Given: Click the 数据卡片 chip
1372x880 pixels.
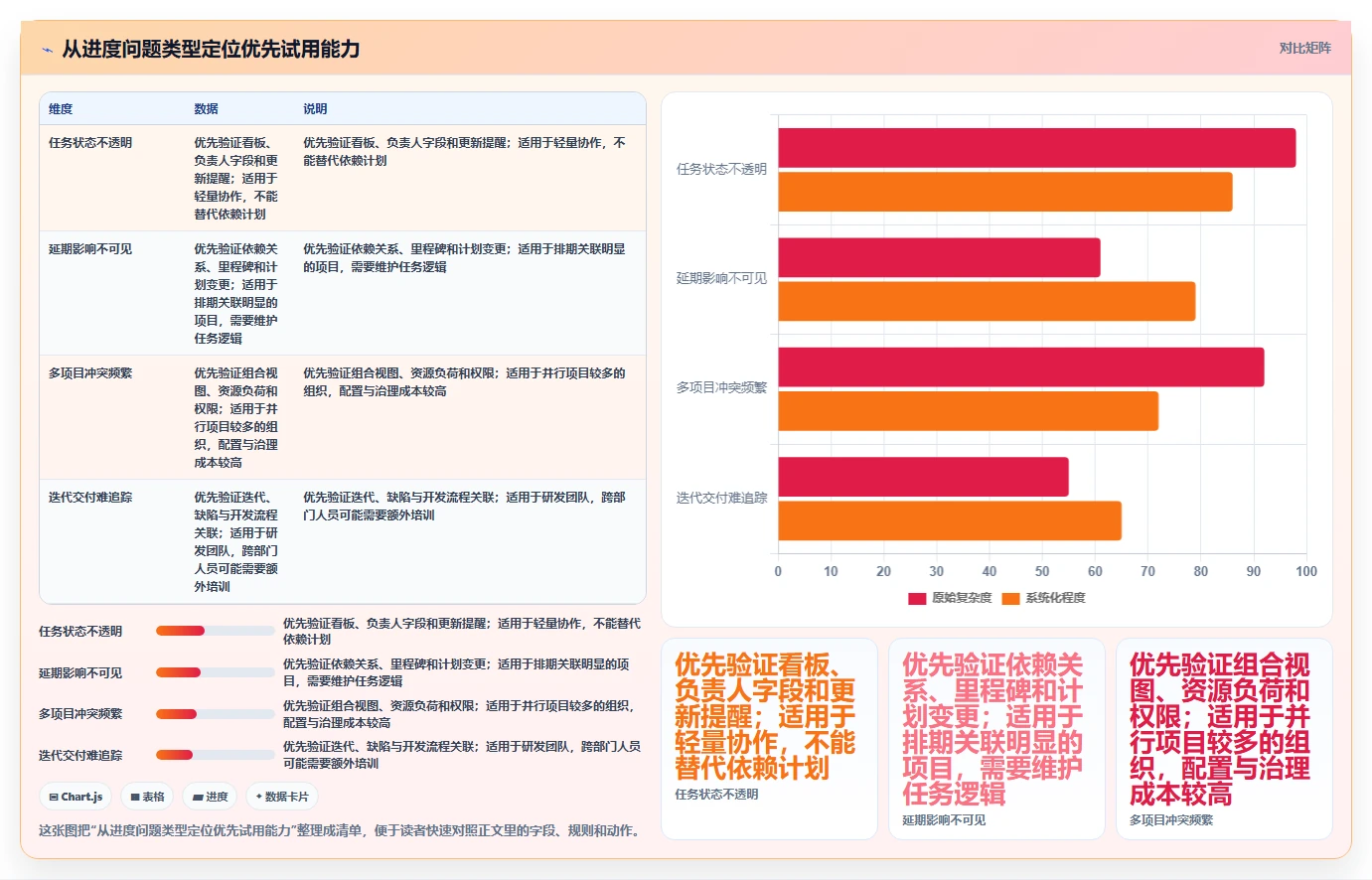Looking at the screenshot, I should (282, 797).
